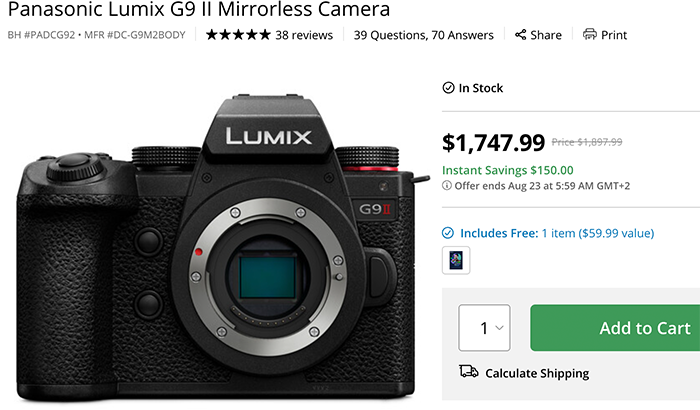Open the quantity dropdown
This screenshot has width=700, height=410.
(484, 328)
